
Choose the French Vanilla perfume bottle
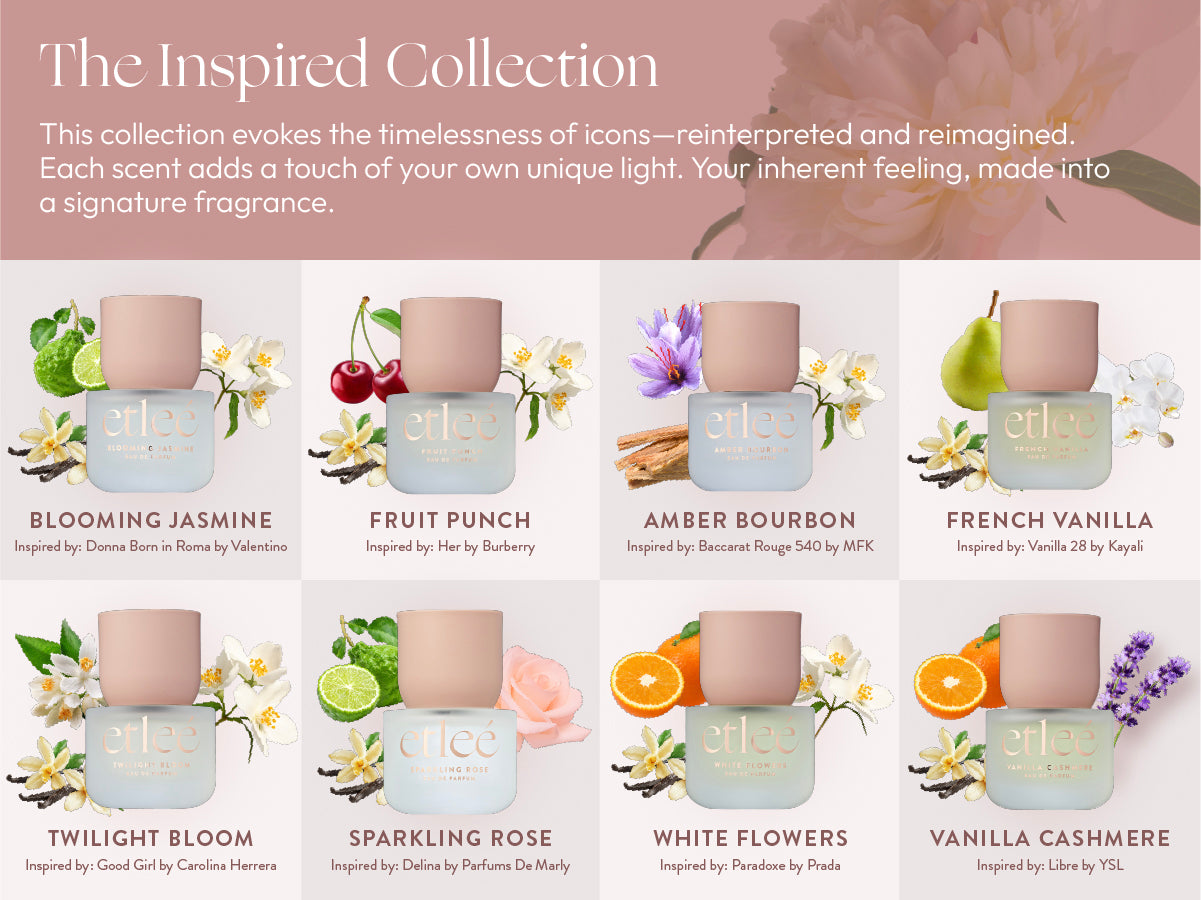coord(1050,394)
